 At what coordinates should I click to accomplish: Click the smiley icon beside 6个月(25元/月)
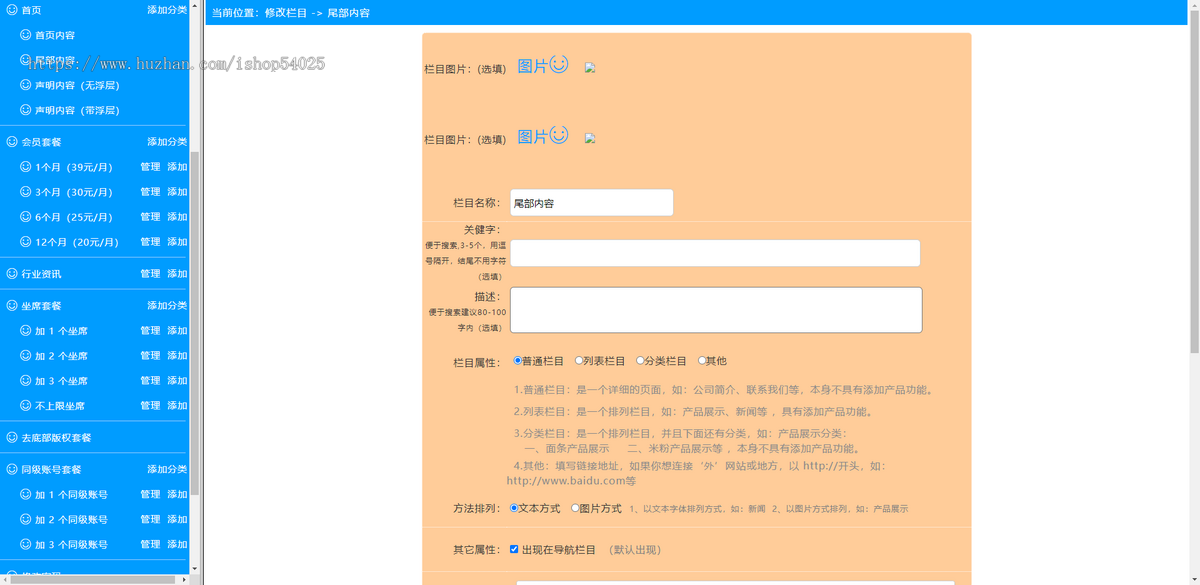pyautogui.click(x=26, y=217)
